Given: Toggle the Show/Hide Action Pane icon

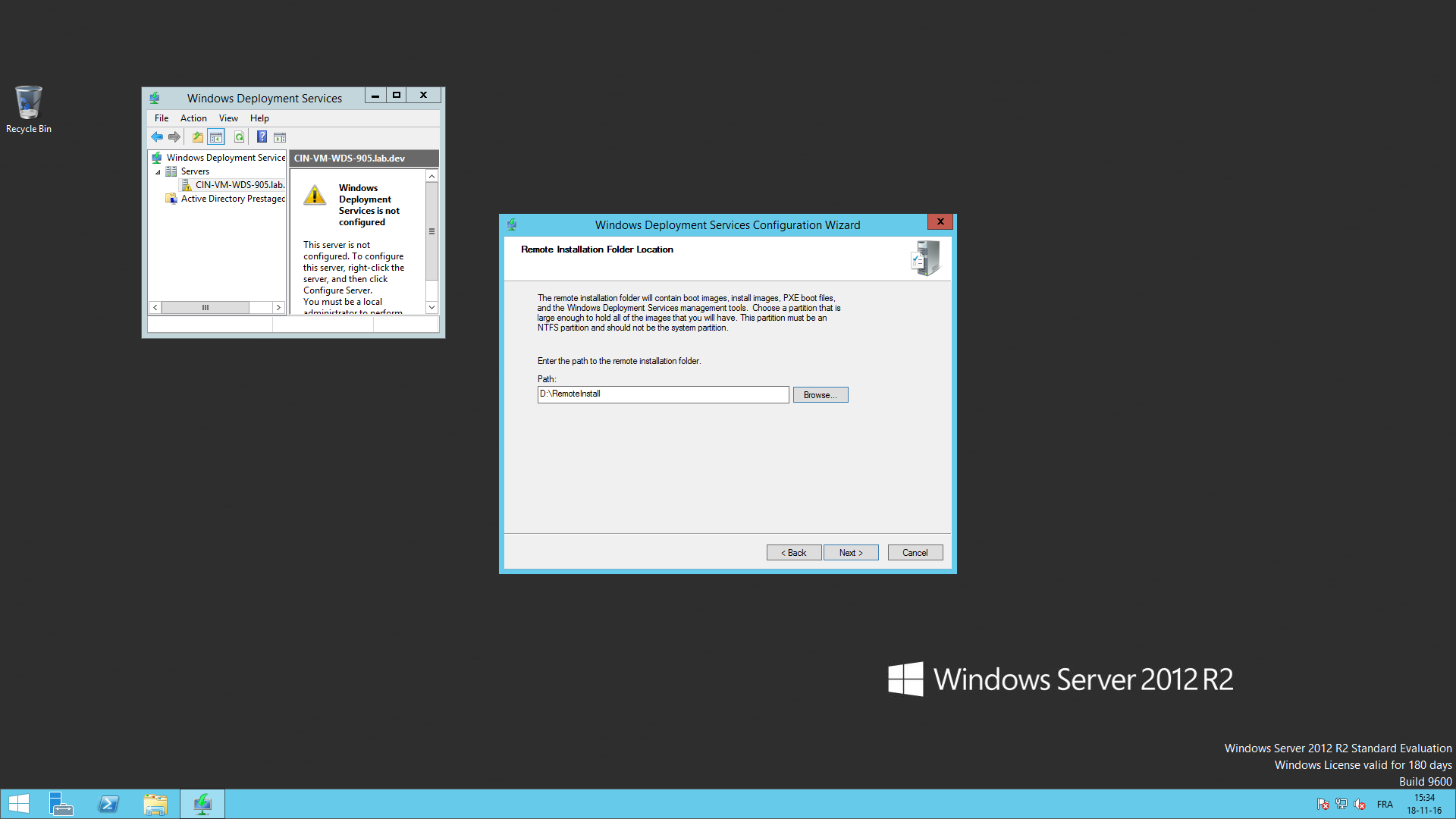Looking at the screenshot, I should (x=280, y=137).
